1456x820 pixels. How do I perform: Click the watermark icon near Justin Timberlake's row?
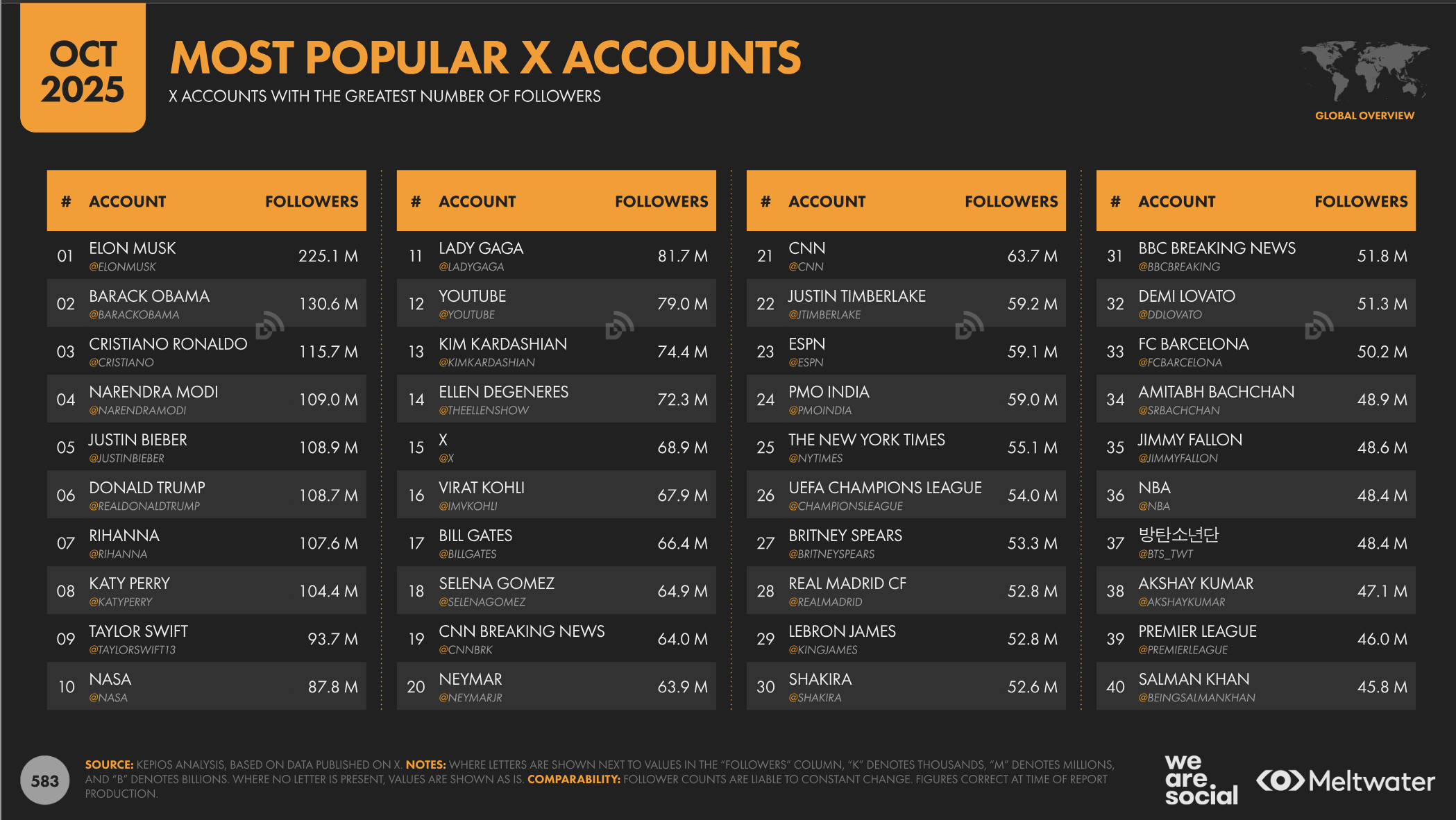[x=970, y=326]
